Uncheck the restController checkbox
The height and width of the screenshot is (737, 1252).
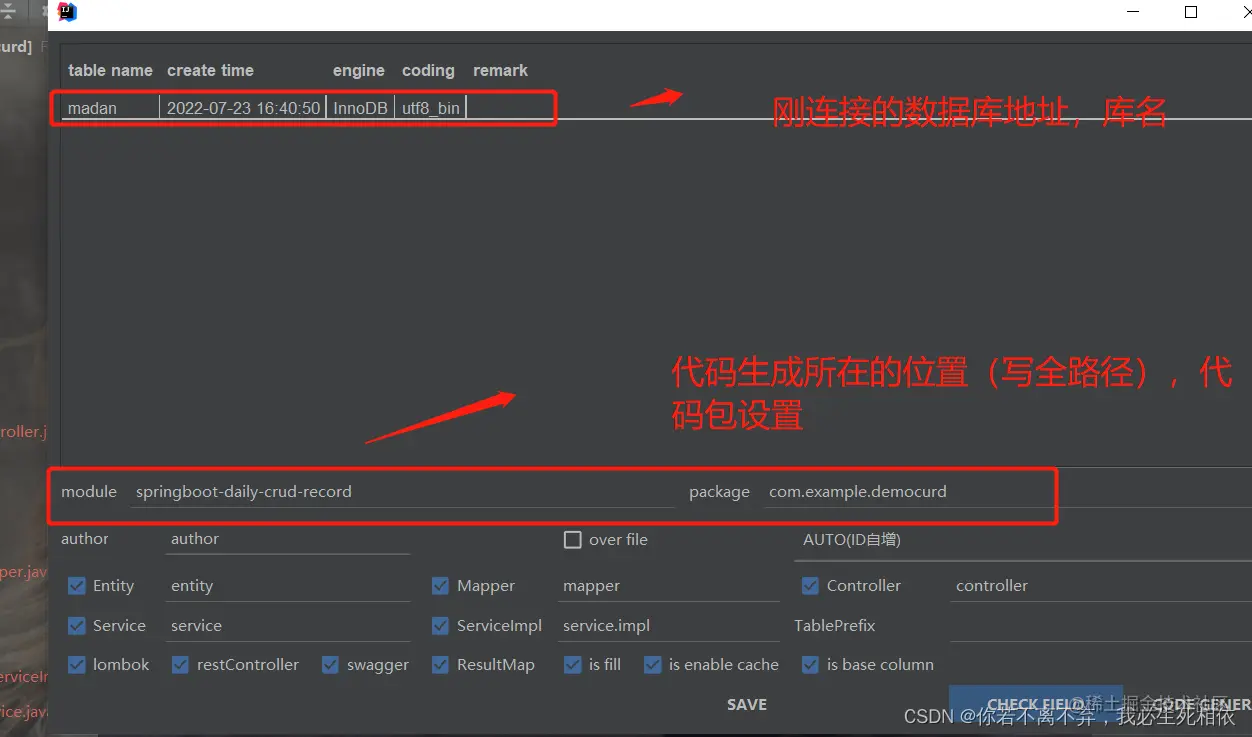[180, 664]
